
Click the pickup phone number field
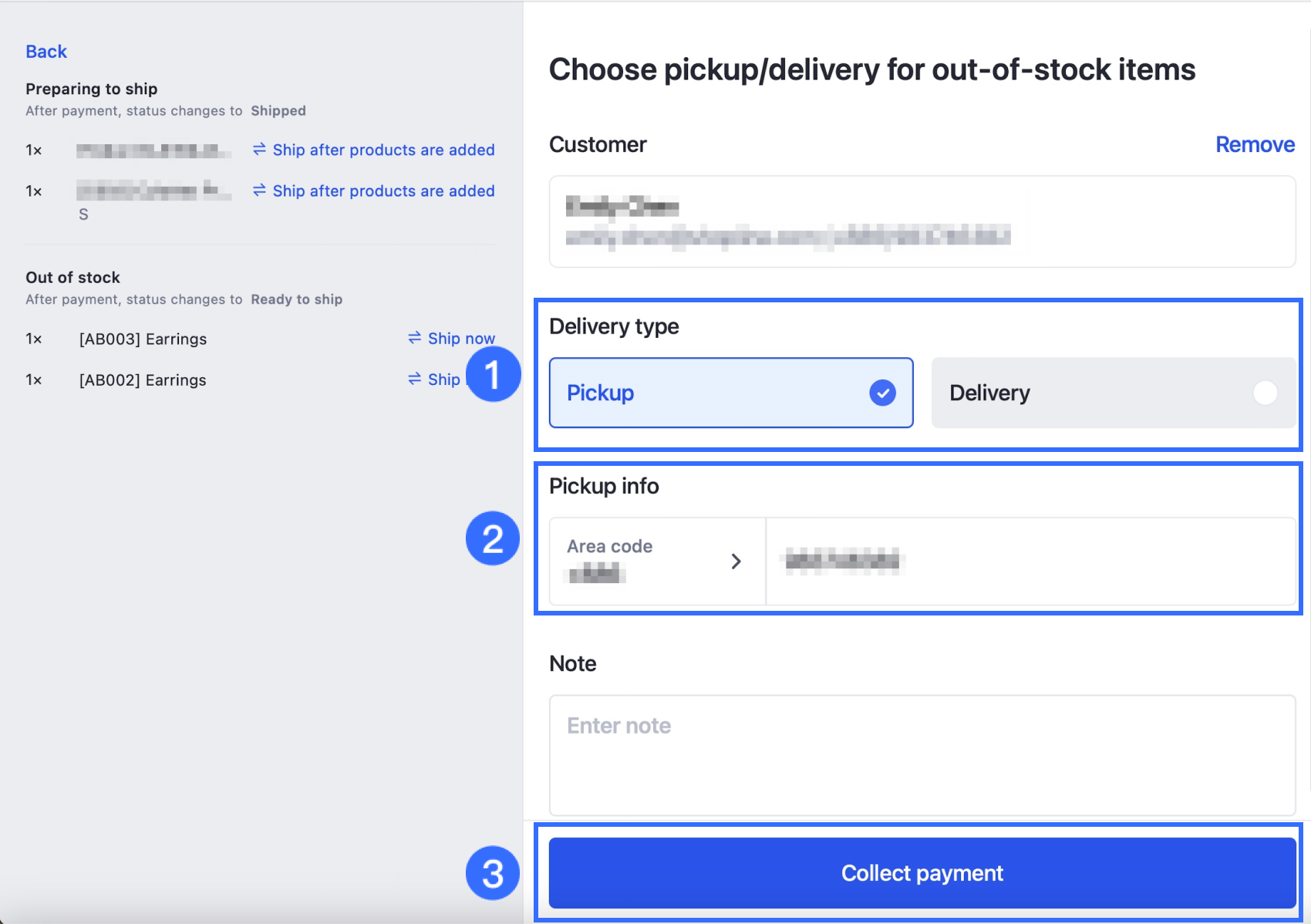1030,561
